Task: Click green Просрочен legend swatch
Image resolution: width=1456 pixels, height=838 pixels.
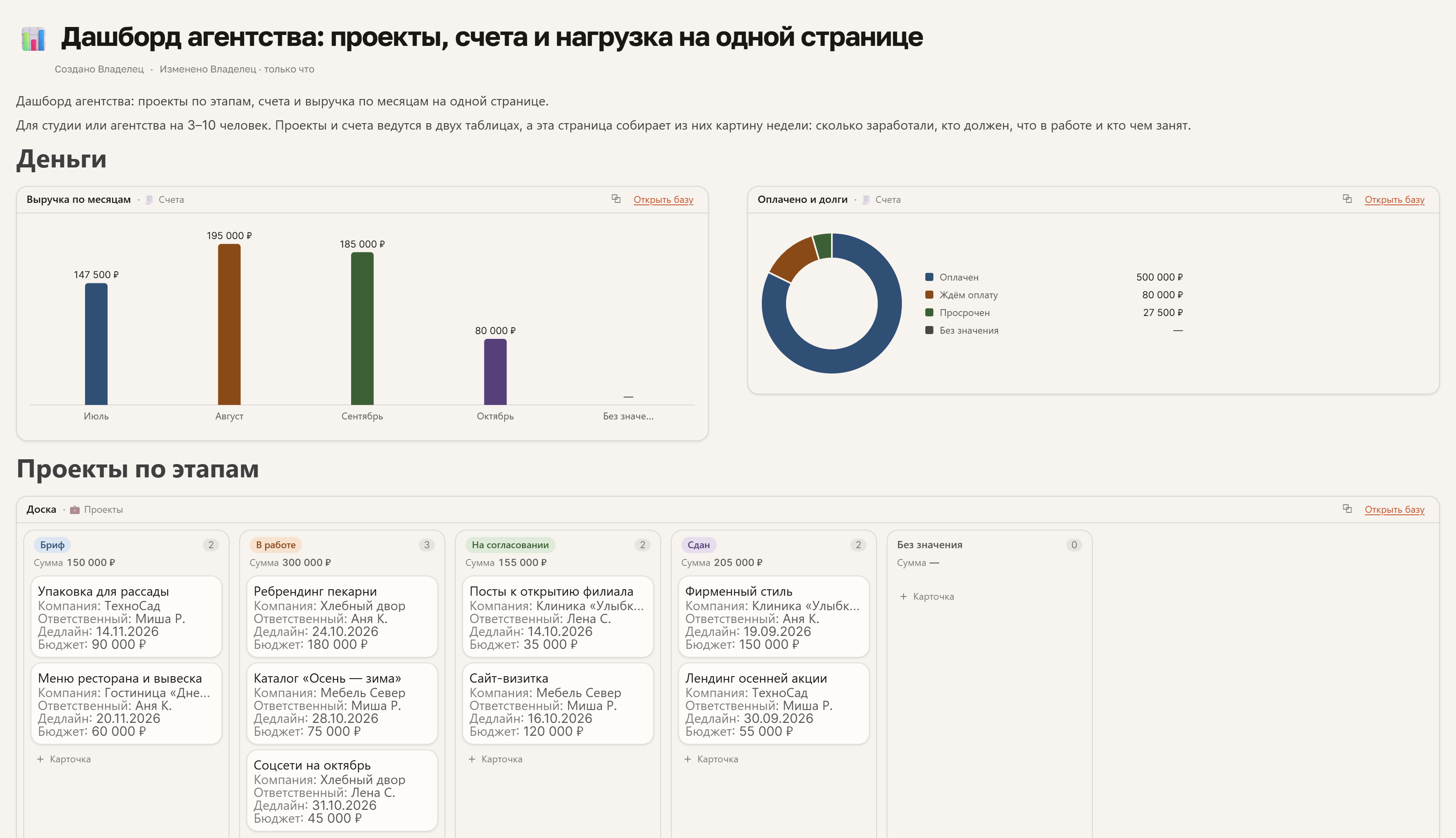Action: tap(929, 312)
